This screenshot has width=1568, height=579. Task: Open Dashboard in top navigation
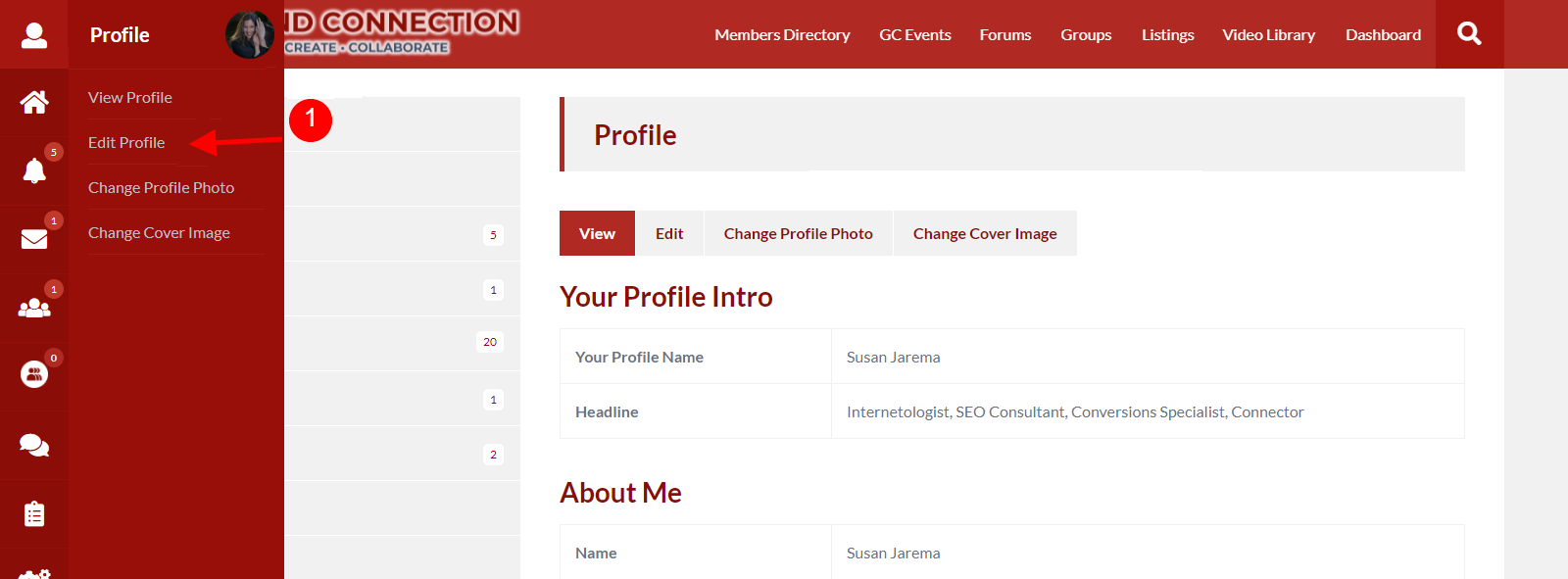click(1383, 34)
